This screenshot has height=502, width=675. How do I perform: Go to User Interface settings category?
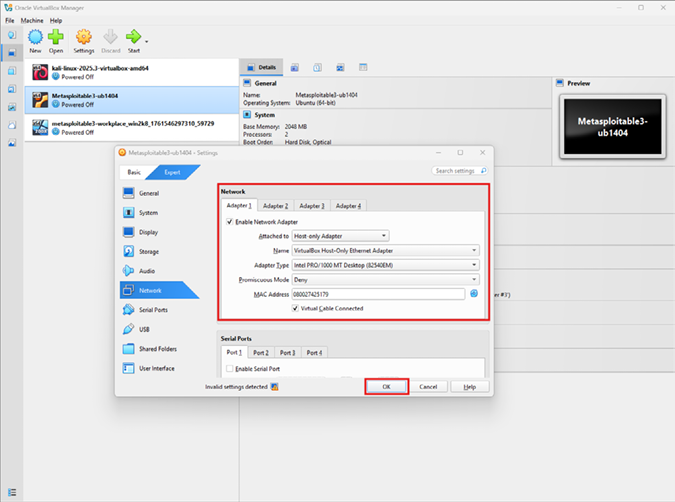coord(157,368)
